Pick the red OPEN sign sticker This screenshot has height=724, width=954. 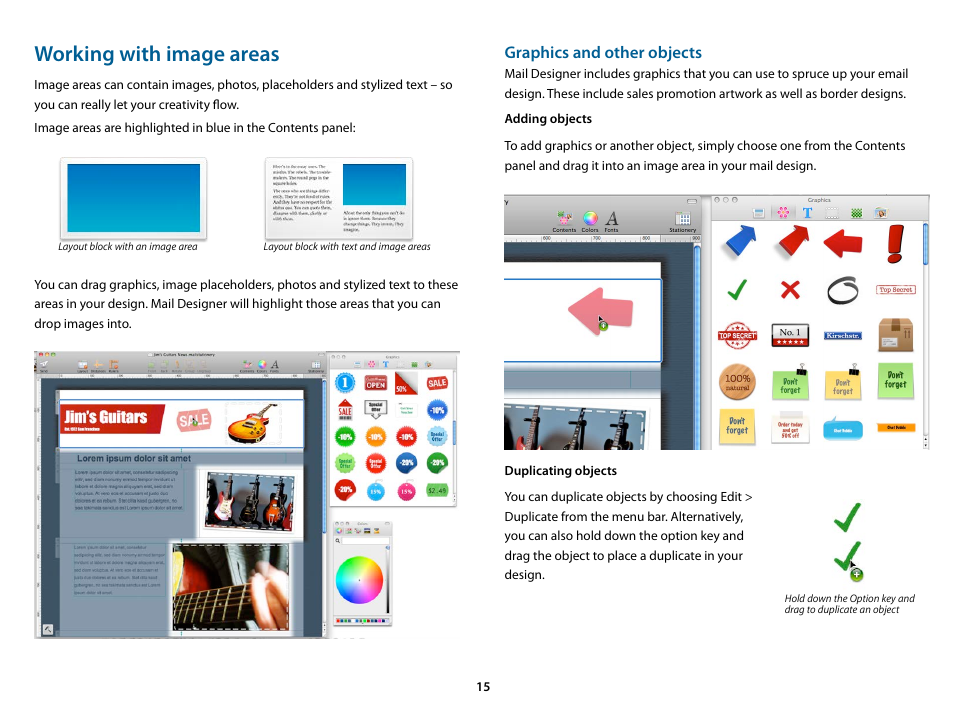pos(375,383)
